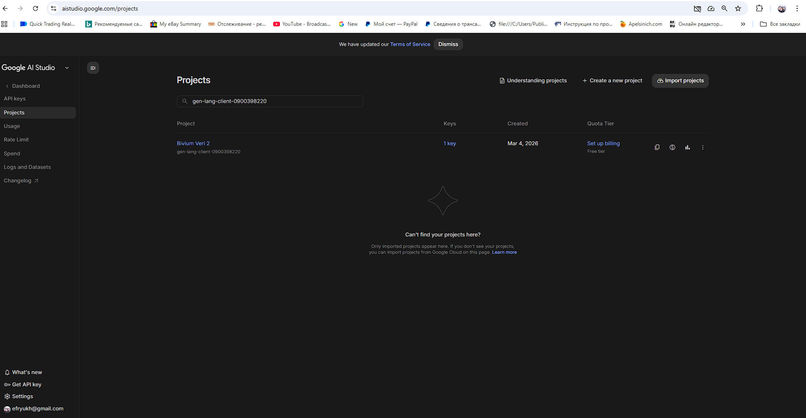The height and width of the screenshot is (418, 806).
Task: Open My eBay Summary bookmark
Action: pos(175,24)
